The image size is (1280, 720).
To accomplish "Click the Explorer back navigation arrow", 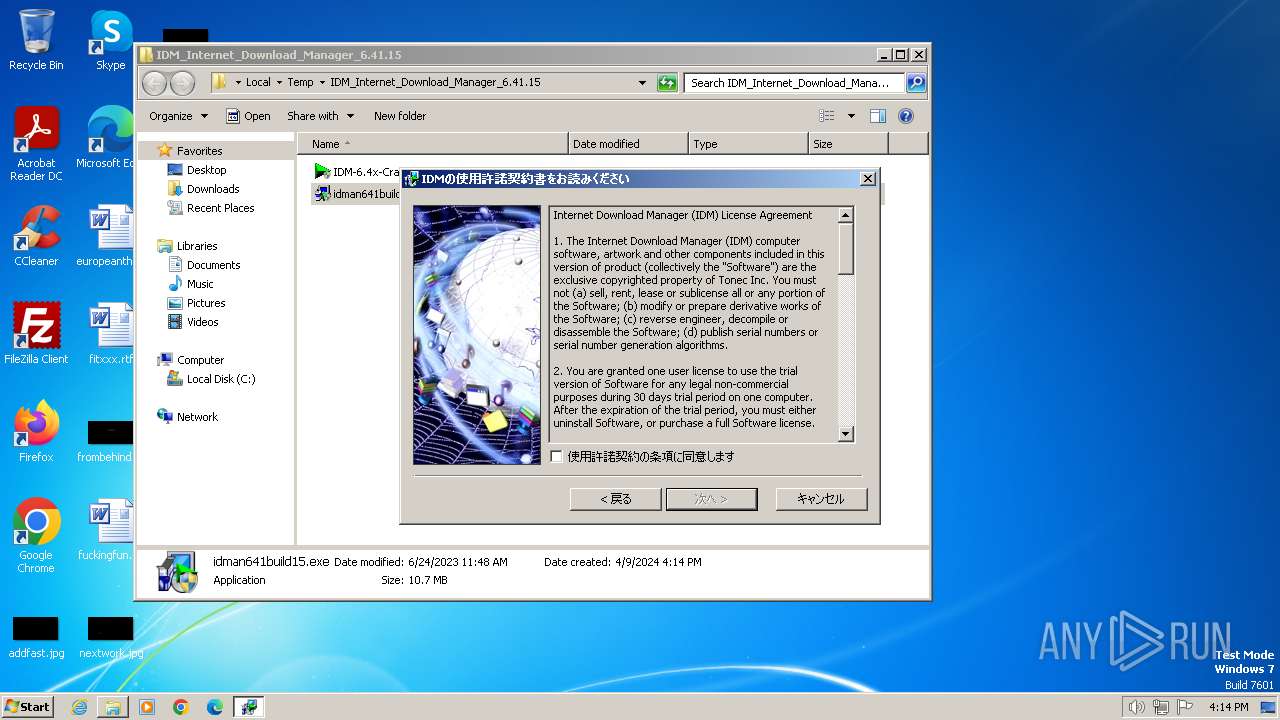I will click(155, 83).
